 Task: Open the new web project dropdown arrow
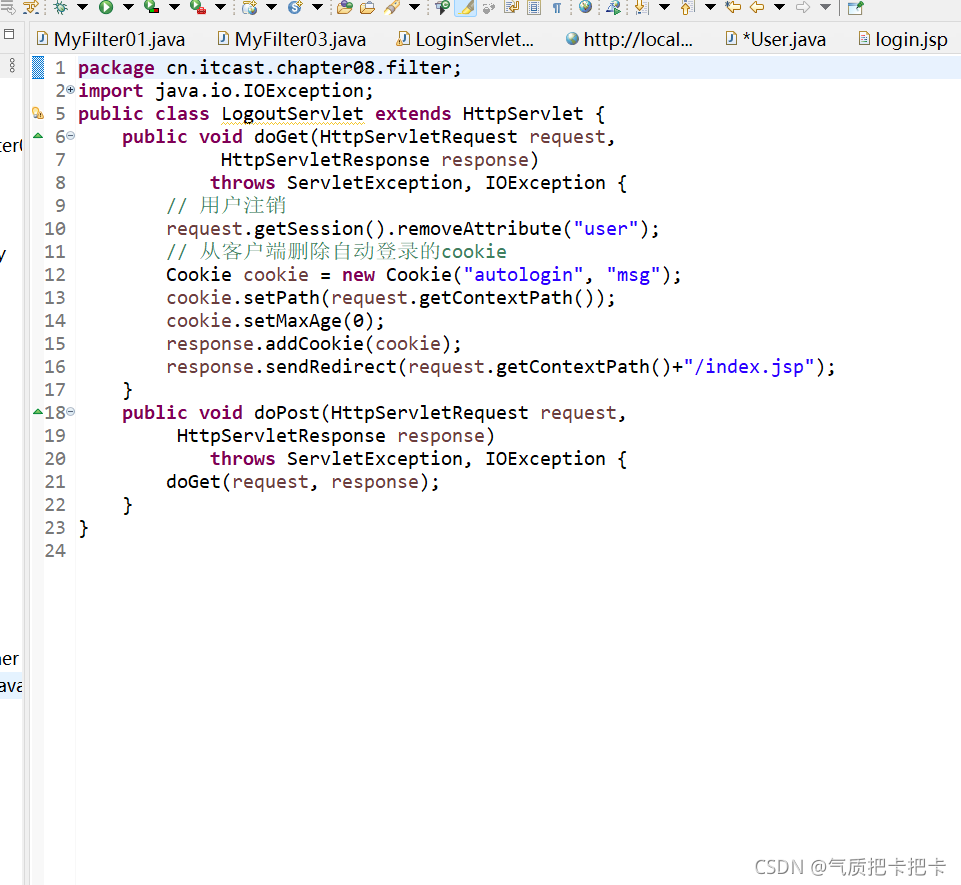pos(272,7)
